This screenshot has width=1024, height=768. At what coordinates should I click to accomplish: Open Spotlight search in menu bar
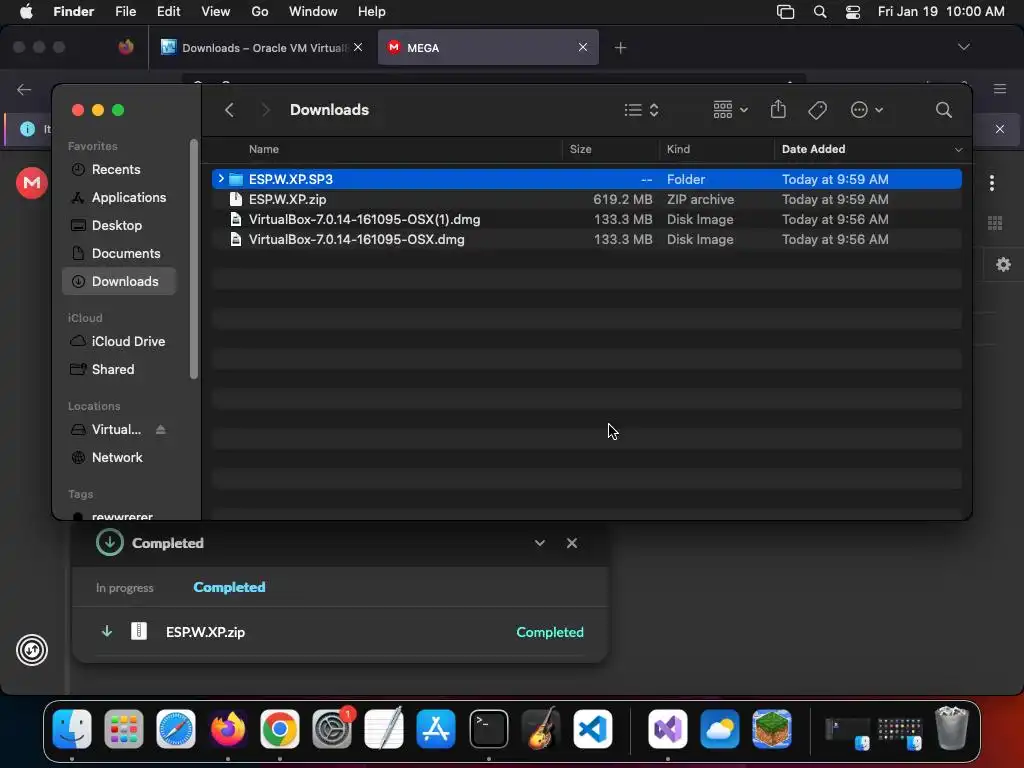tap(820, 12)
